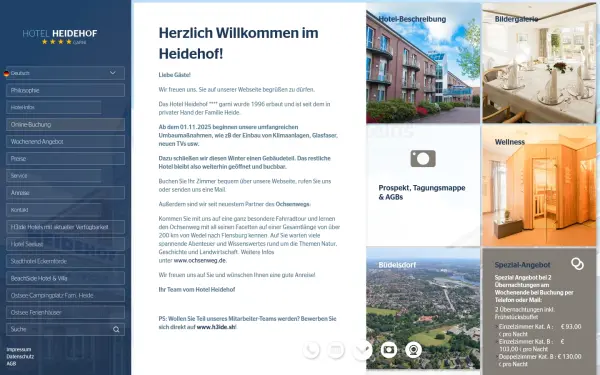Click the phone icon in bottom circle bar
600x375 pixels.
tap(311, 350)
